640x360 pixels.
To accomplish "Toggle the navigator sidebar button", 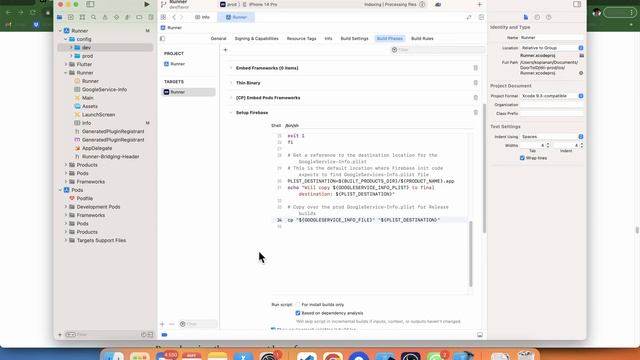I will [90, 4].
